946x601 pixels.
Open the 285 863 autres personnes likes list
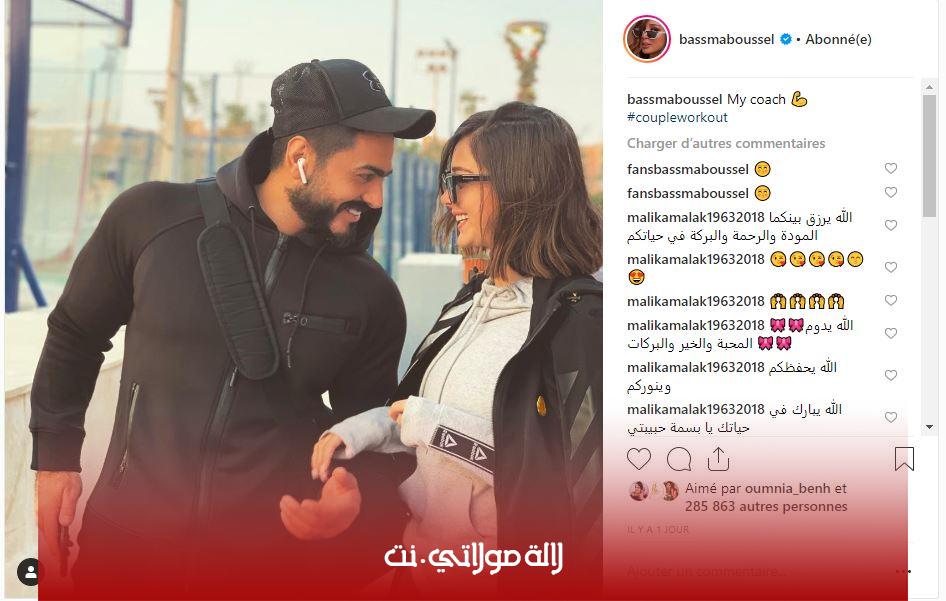(766, 506)
